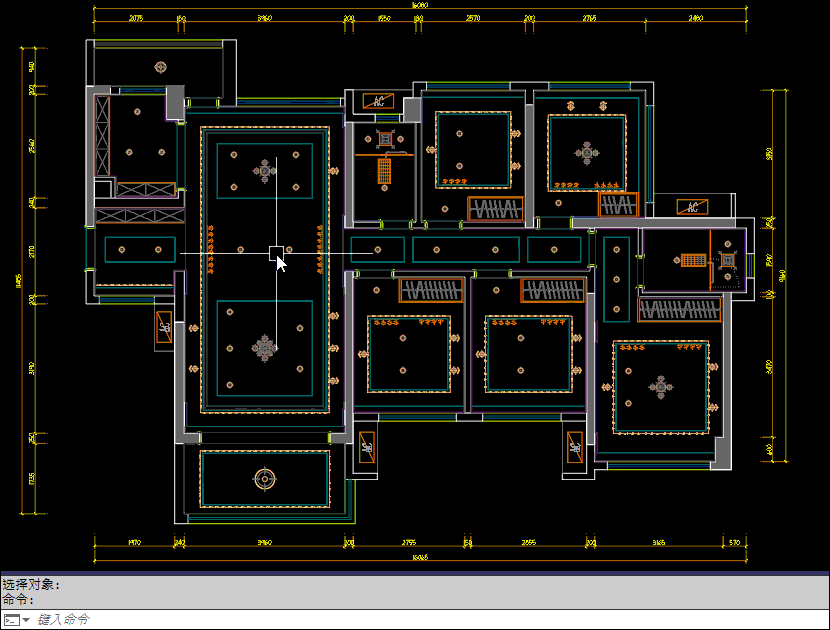
Task: Select the chandelier in the bottom-right bedroom
Action: [x=661, y=386]
